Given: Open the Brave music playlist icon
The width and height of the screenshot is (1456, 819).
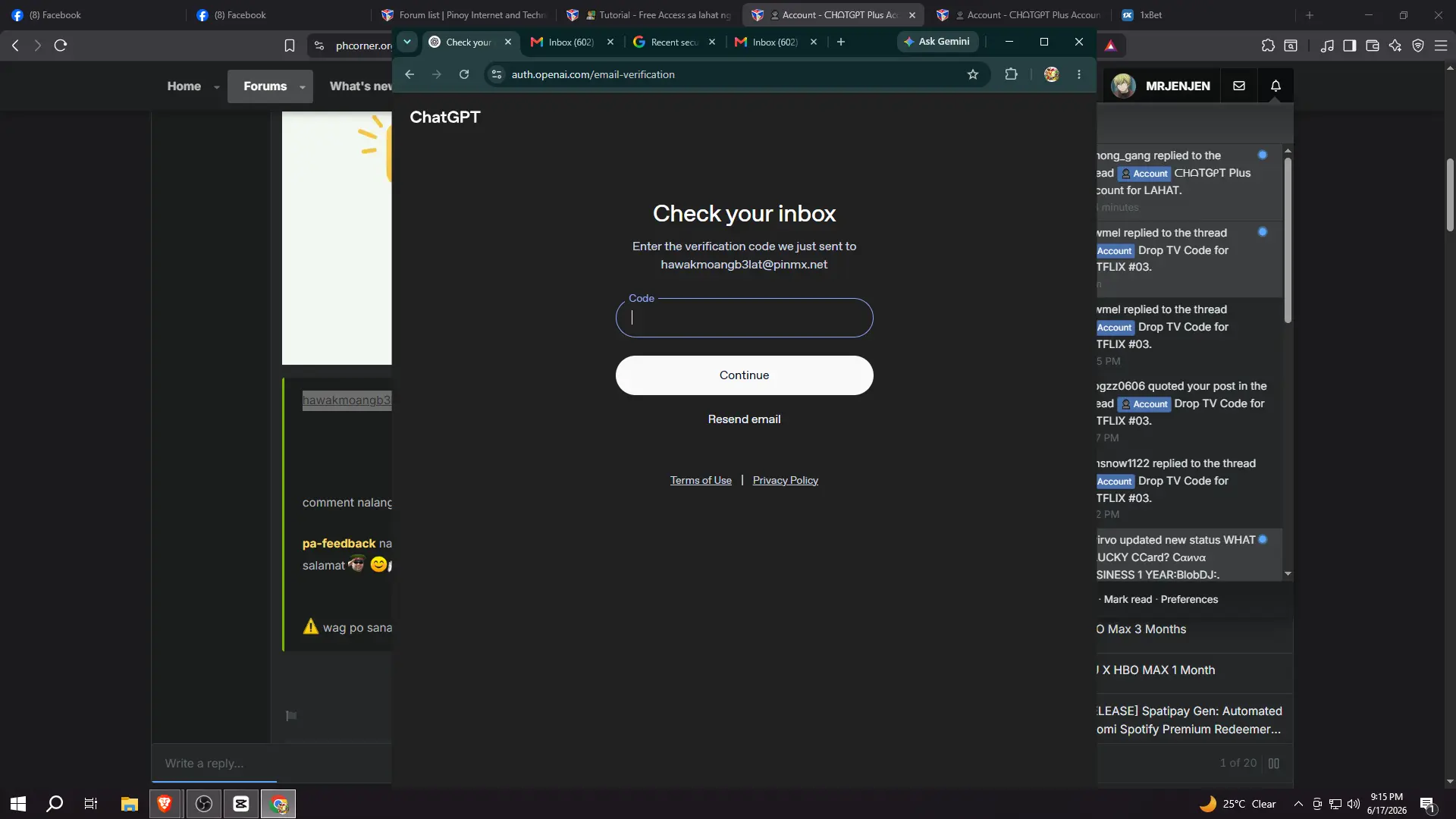Looking at the screenshot, I should [x=1327, y=45].
